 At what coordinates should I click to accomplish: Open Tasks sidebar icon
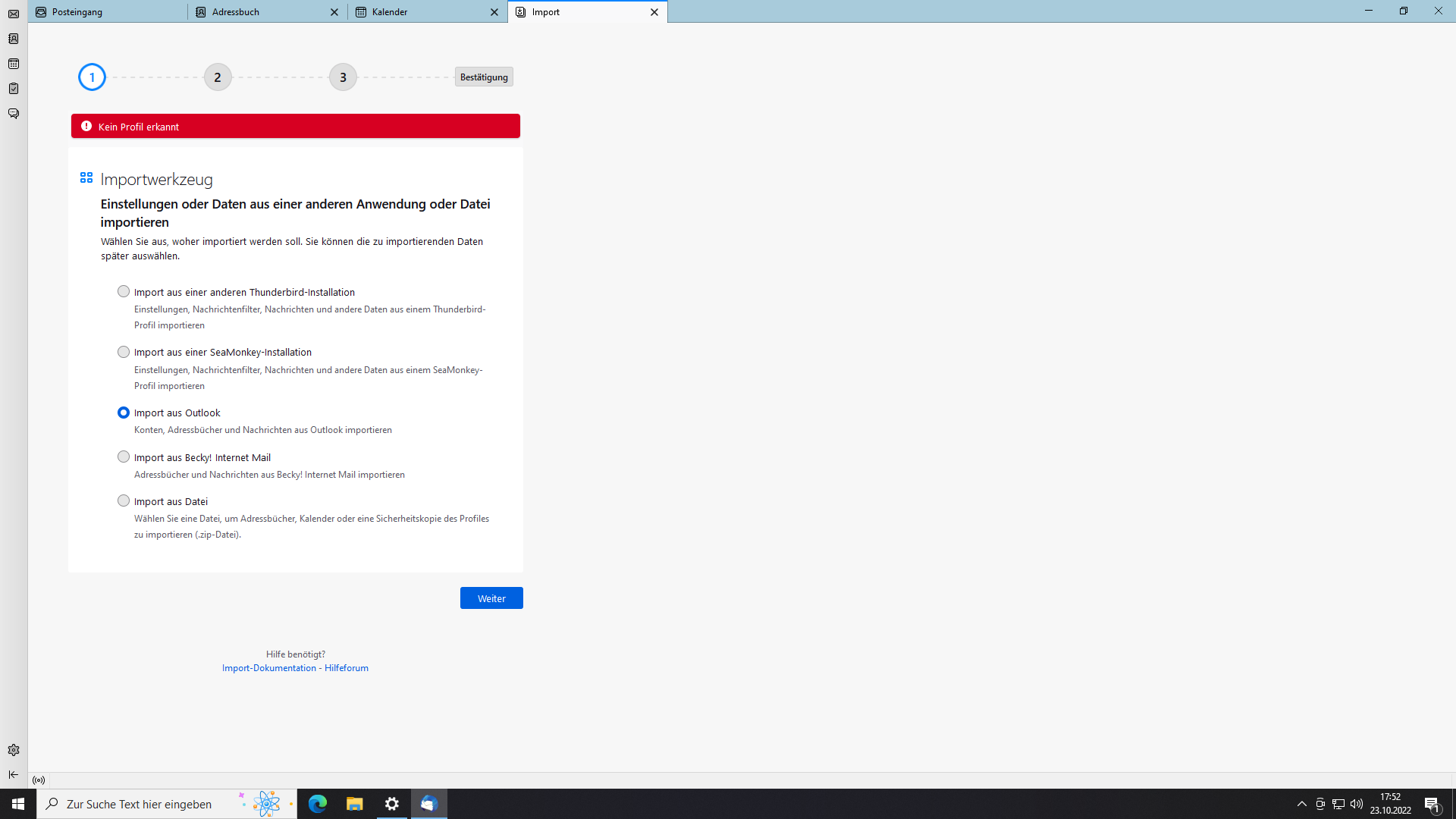(x=14, y=89)
